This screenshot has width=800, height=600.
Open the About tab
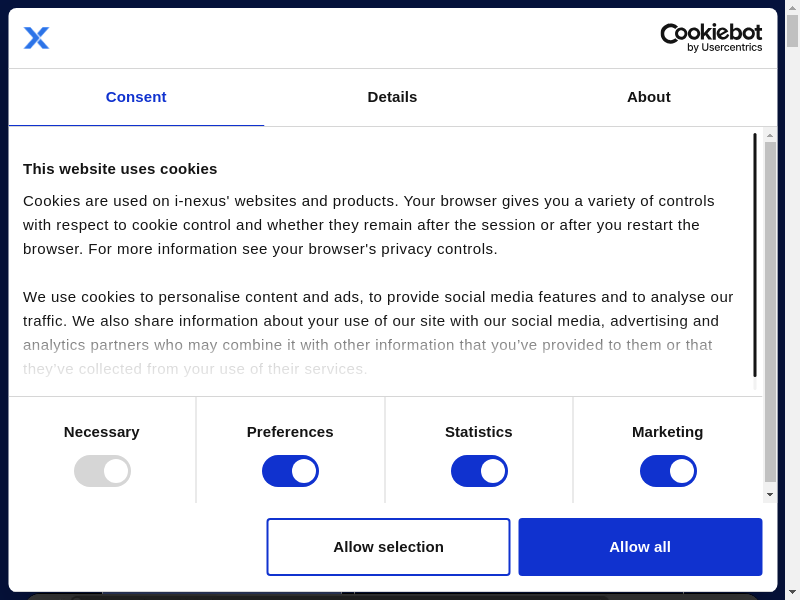click(x=649, y=97)
